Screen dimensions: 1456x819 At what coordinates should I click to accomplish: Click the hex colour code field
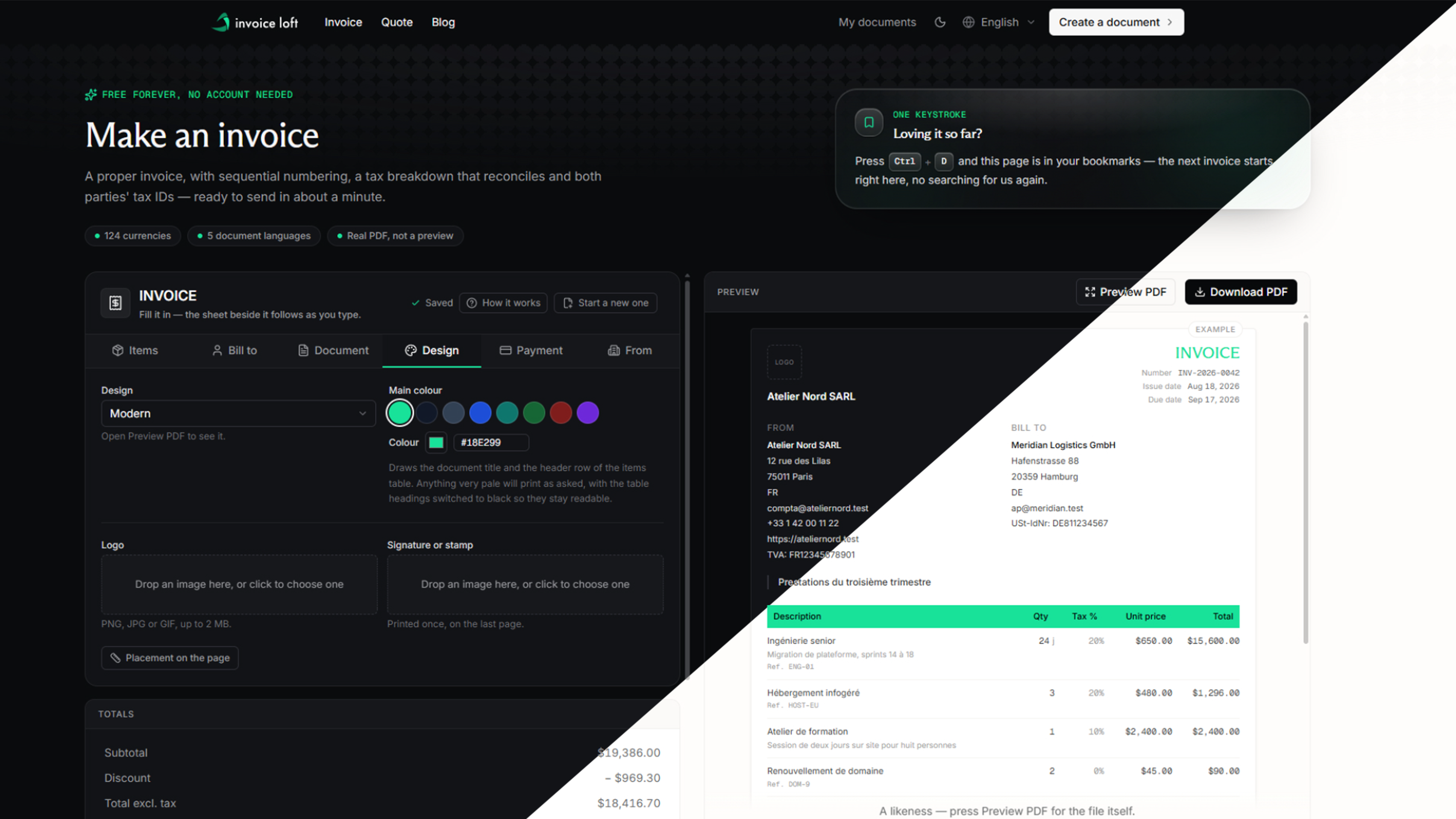tap(490, 442)
